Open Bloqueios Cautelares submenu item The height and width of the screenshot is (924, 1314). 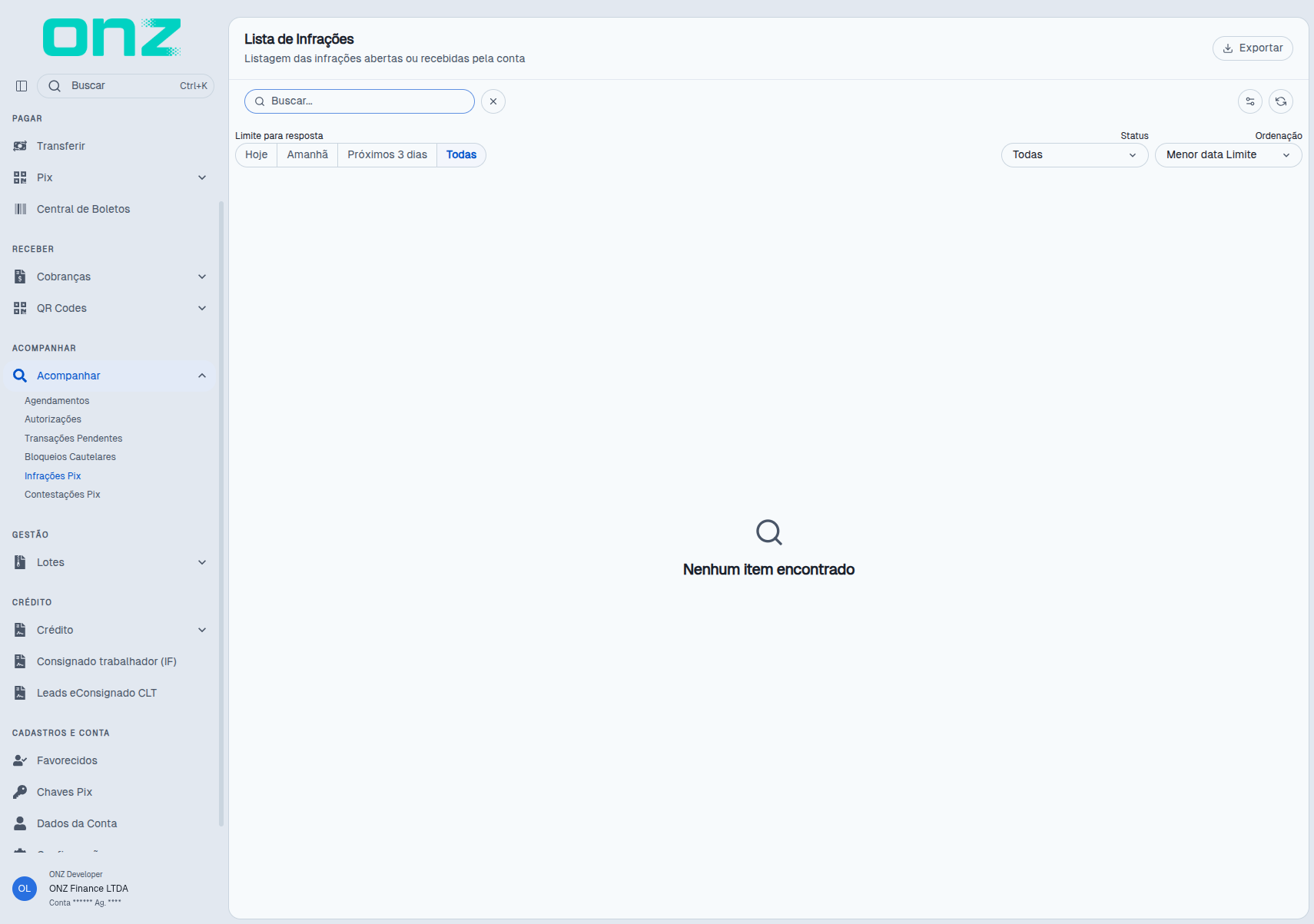tap(70, 457)
